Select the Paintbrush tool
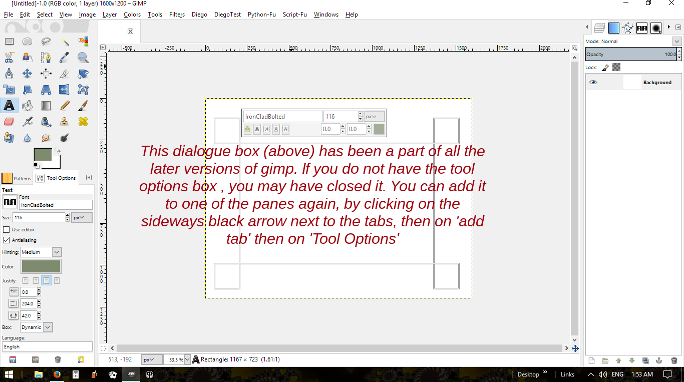684x382 pixels. pos(83,106)
